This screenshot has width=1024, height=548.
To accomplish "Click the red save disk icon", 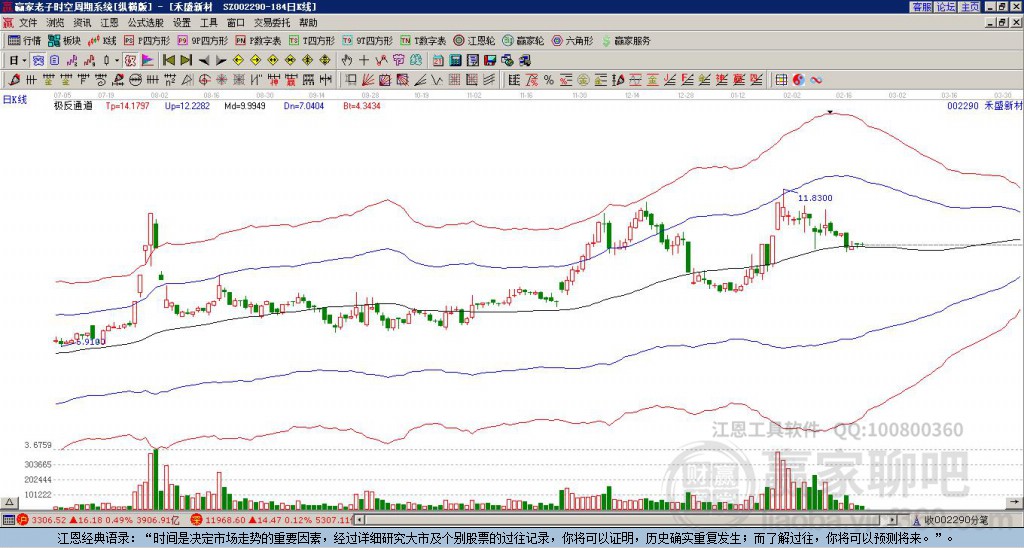I will [490, 61].
